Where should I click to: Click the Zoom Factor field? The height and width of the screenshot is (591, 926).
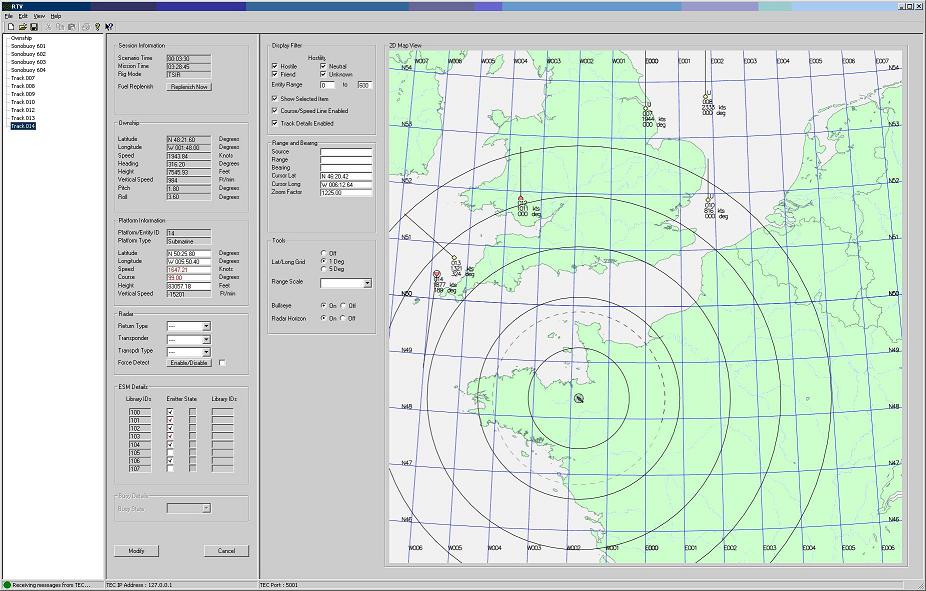pyautogui.click(x=346, y=192)
